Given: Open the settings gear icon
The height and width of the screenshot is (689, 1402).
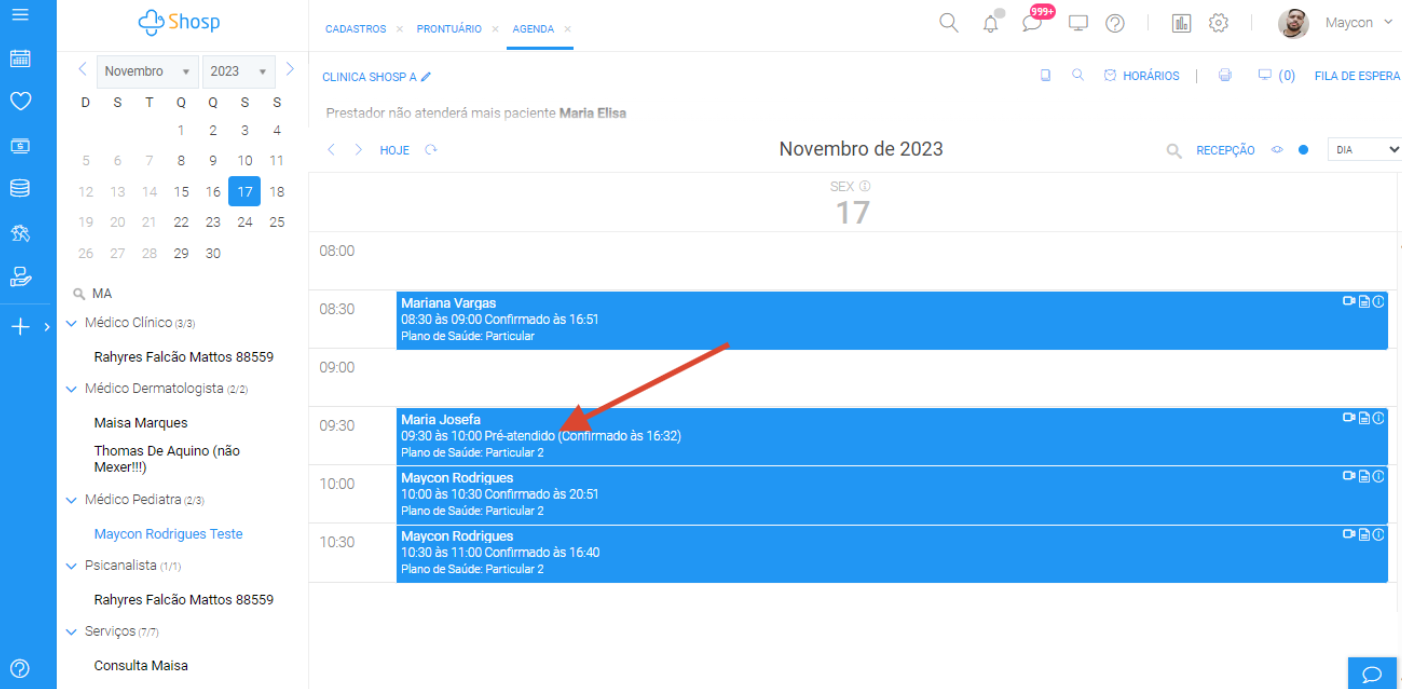Looking at the screenshot, I should [1218, 23].
